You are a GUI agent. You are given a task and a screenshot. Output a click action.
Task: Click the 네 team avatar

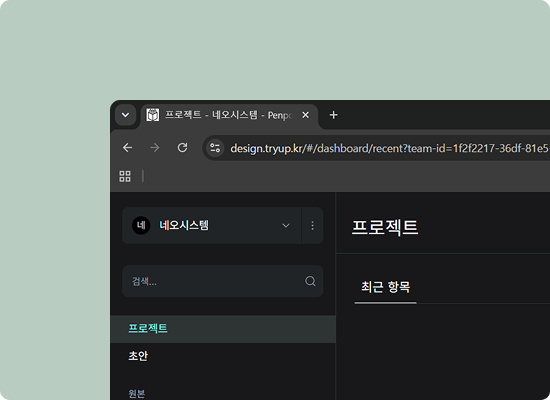pyautogui.click(x=141, y=225)
